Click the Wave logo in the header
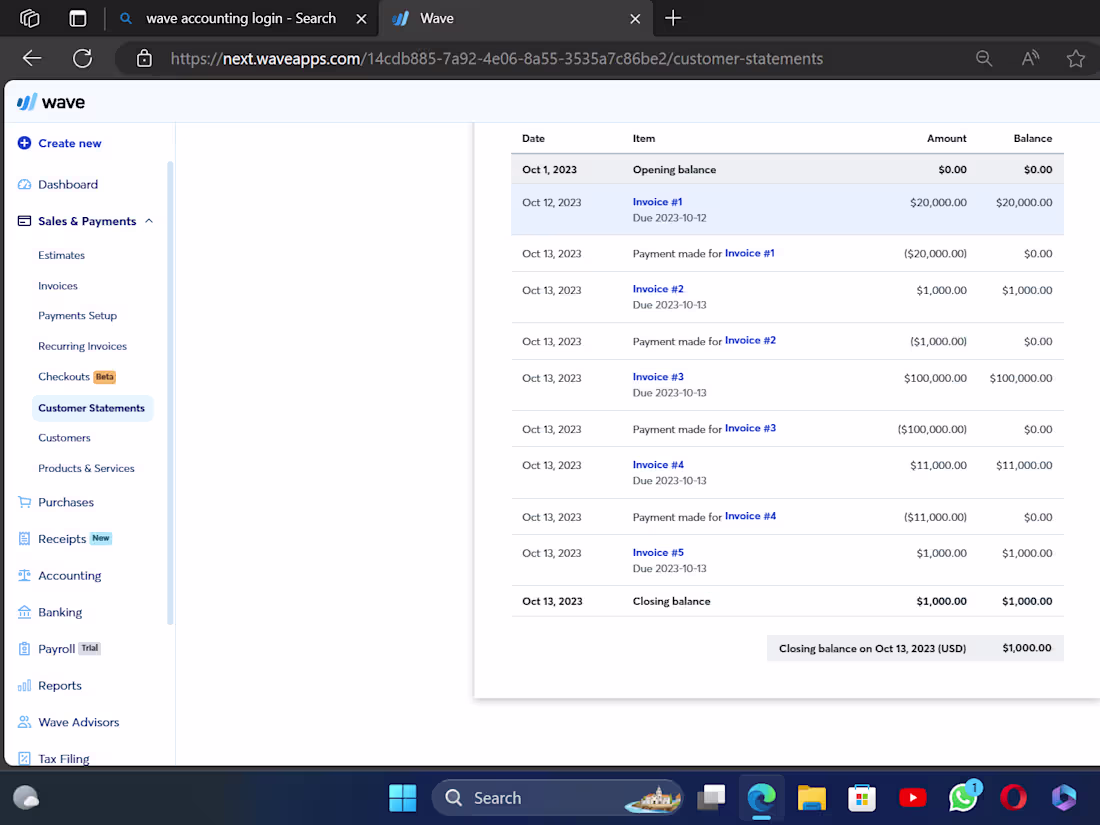Viewport: 1100px width, 825px height. point(50,101)
